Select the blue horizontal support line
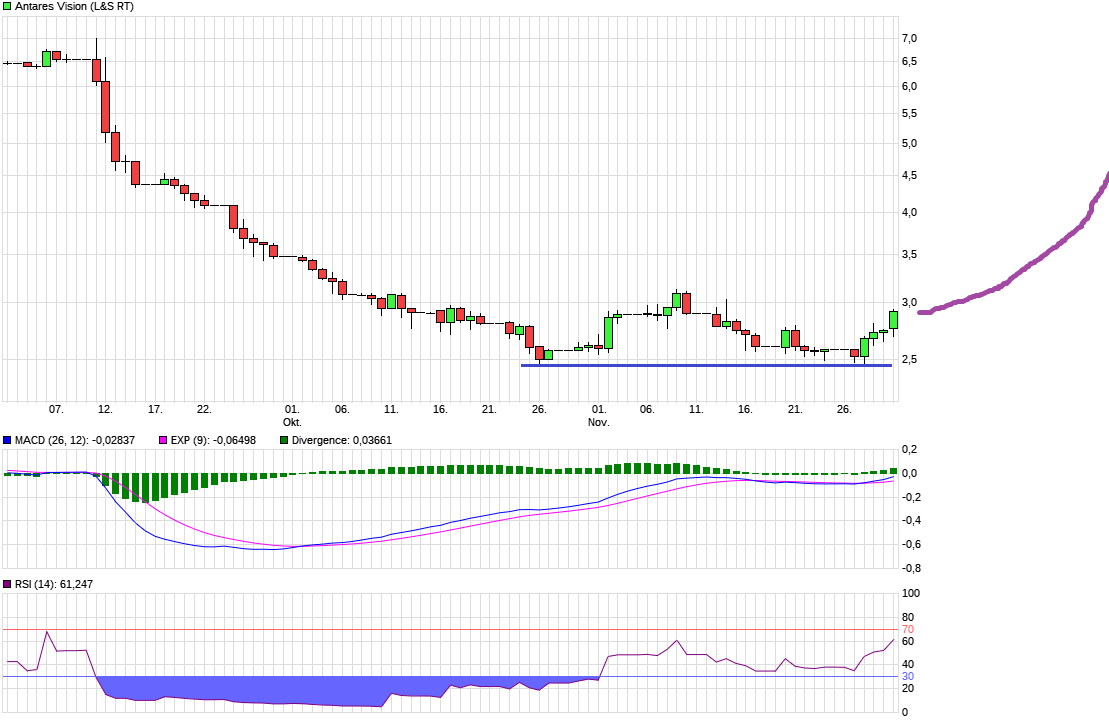1109x722 pixels. [700, 366]
